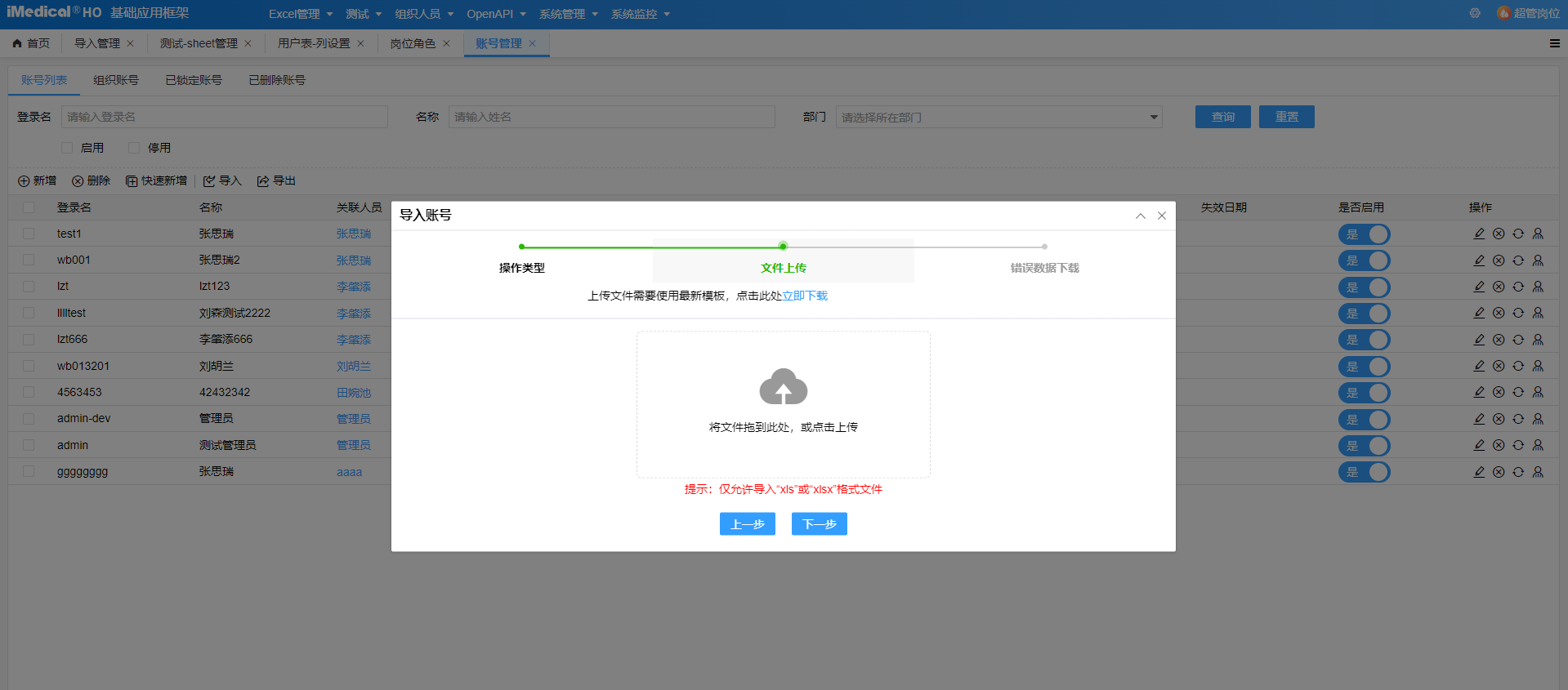Tick the checkbox for wb001 row
Image resolution: width=1568 pixels, height=690 pixels.
coord(29,260)
